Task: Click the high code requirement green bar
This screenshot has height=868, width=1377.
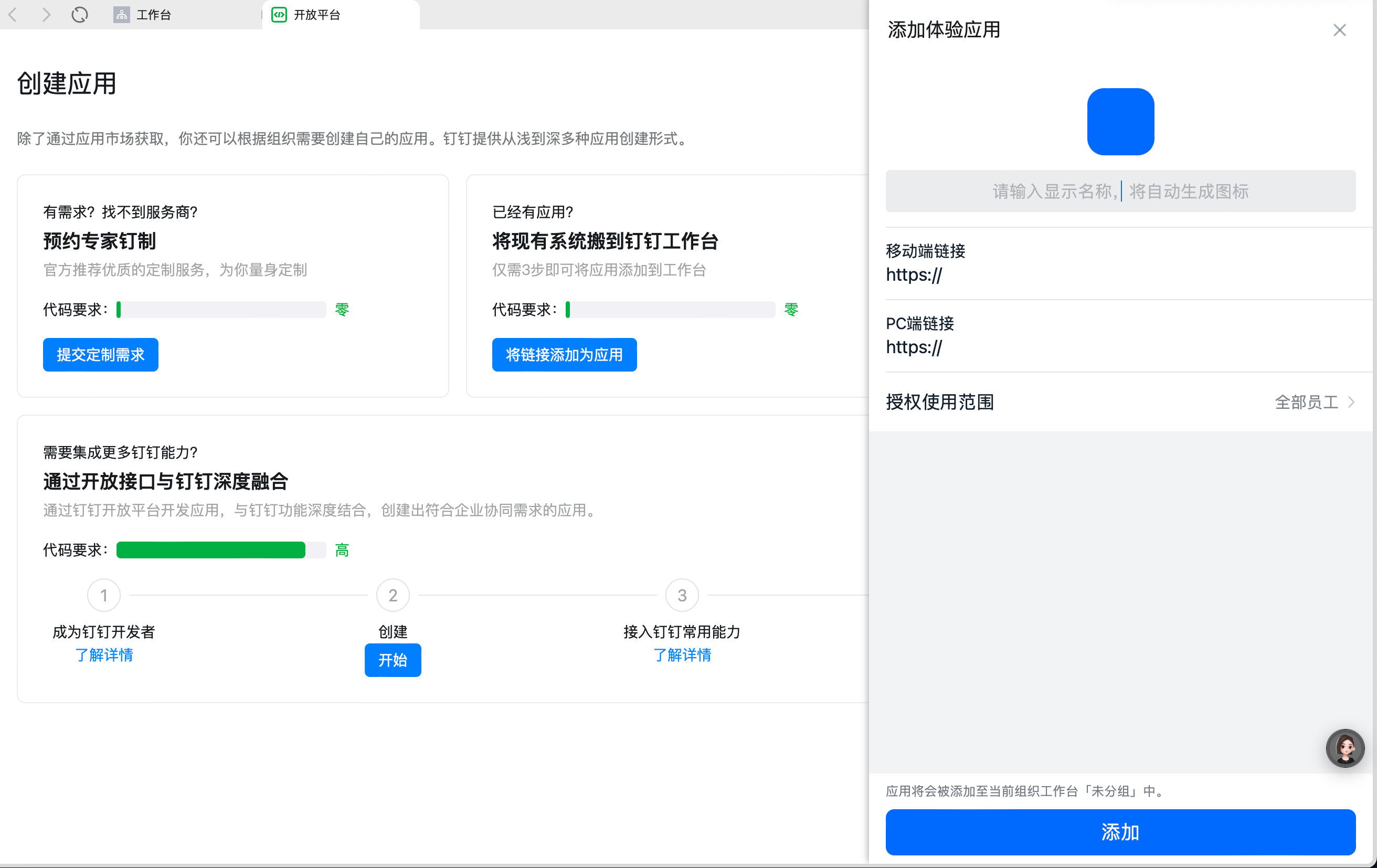Action: click(x=211, y=550)
